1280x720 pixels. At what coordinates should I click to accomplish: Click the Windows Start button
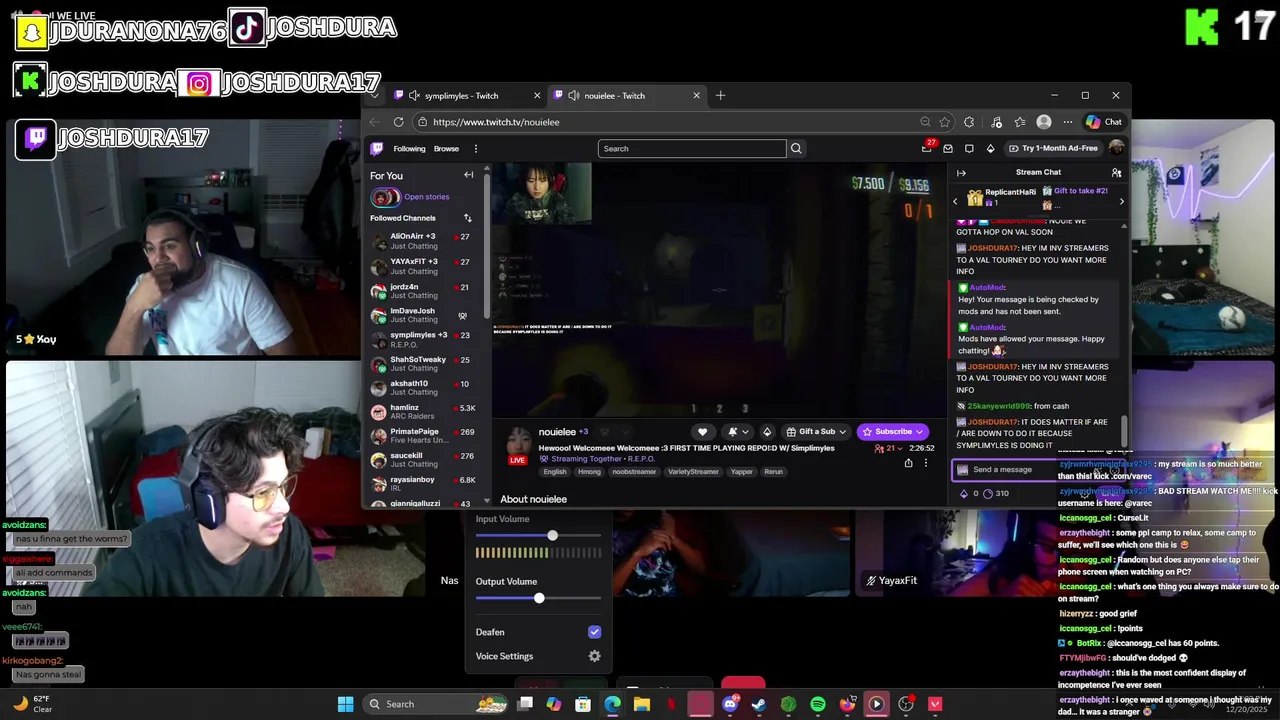click(345, 704)
